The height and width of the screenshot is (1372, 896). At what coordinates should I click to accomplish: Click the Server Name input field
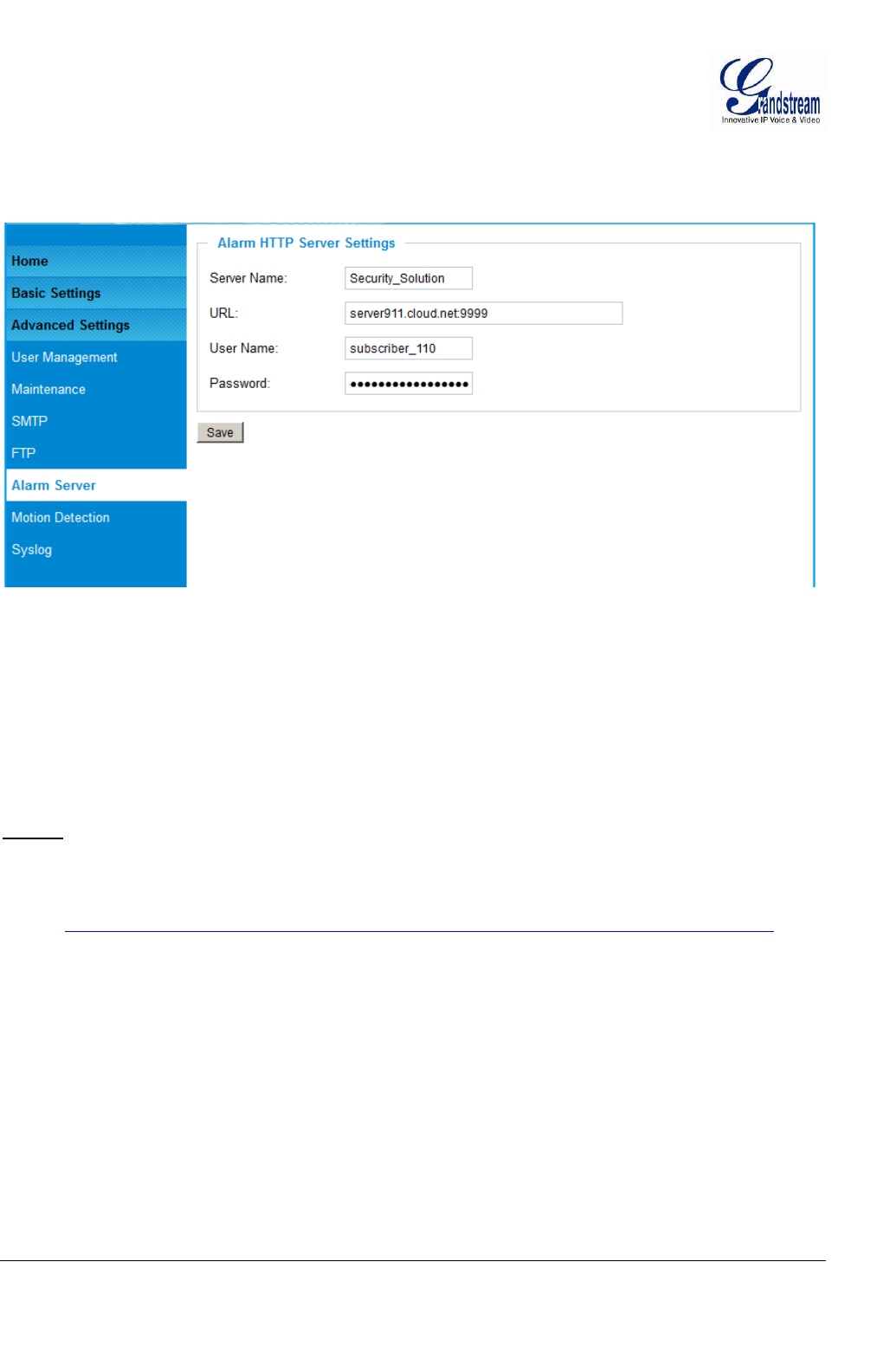pyautogui.click(x=409, y=278)
